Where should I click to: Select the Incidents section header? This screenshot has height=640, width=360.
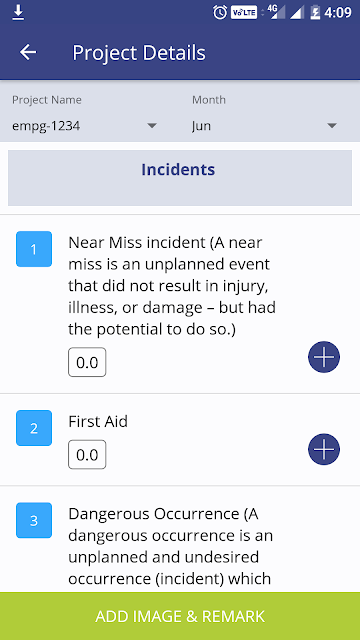point(180,178)
